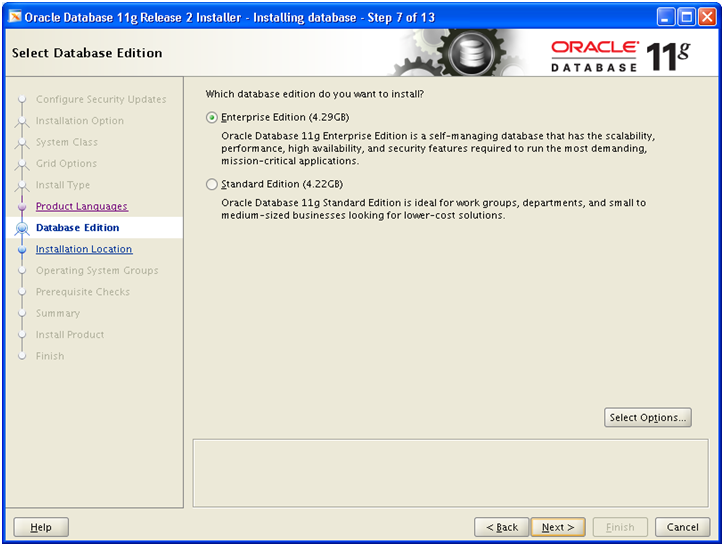Click the 'Finish' step text in sidebar
This screenshot has height=546, width=724.
coord(50,356)
